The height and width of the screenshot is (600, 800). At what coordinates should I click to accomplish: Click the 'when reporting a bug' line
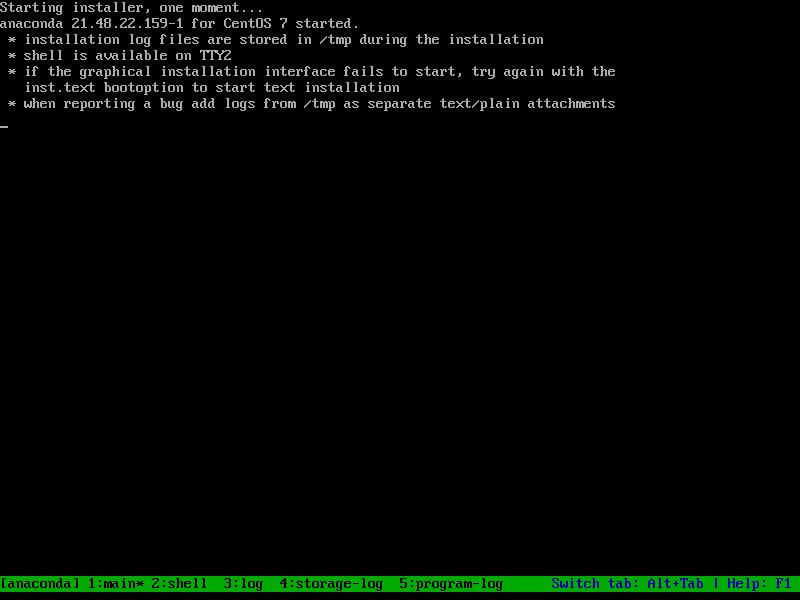[x=319, y=104]
